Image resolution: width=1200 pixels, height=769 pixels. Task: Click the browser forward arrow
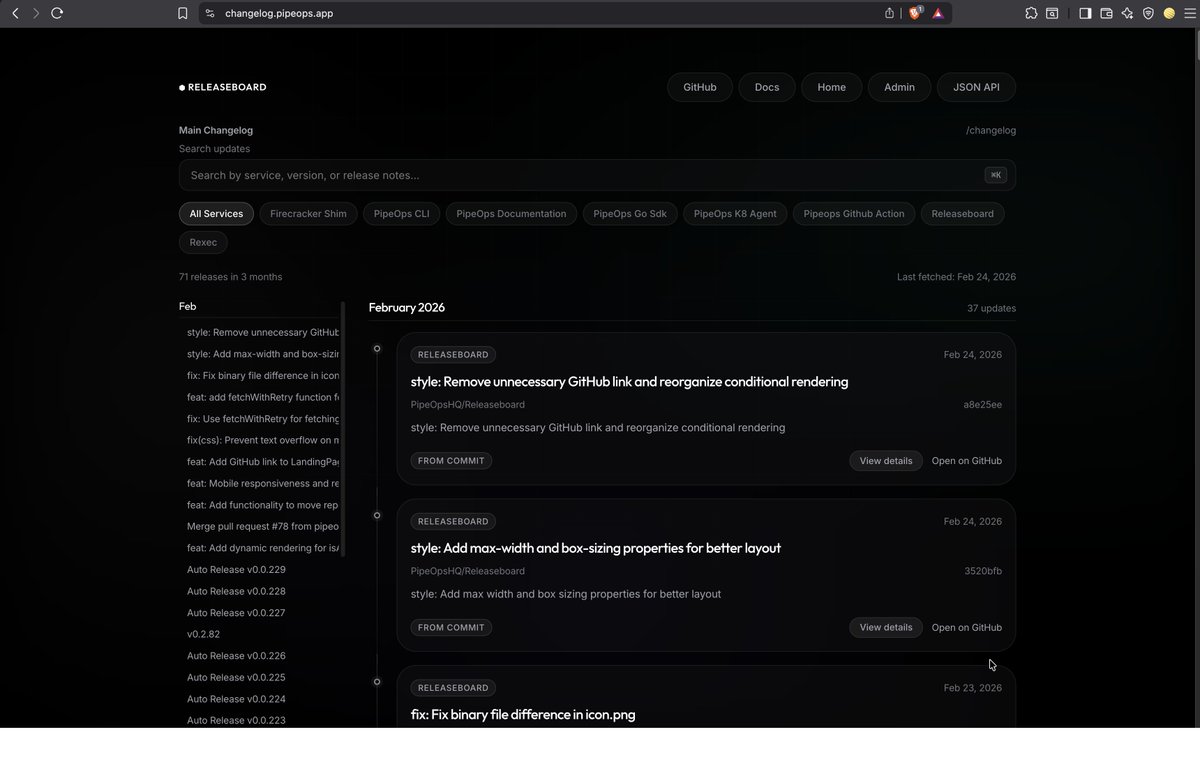tap(36, 13)
